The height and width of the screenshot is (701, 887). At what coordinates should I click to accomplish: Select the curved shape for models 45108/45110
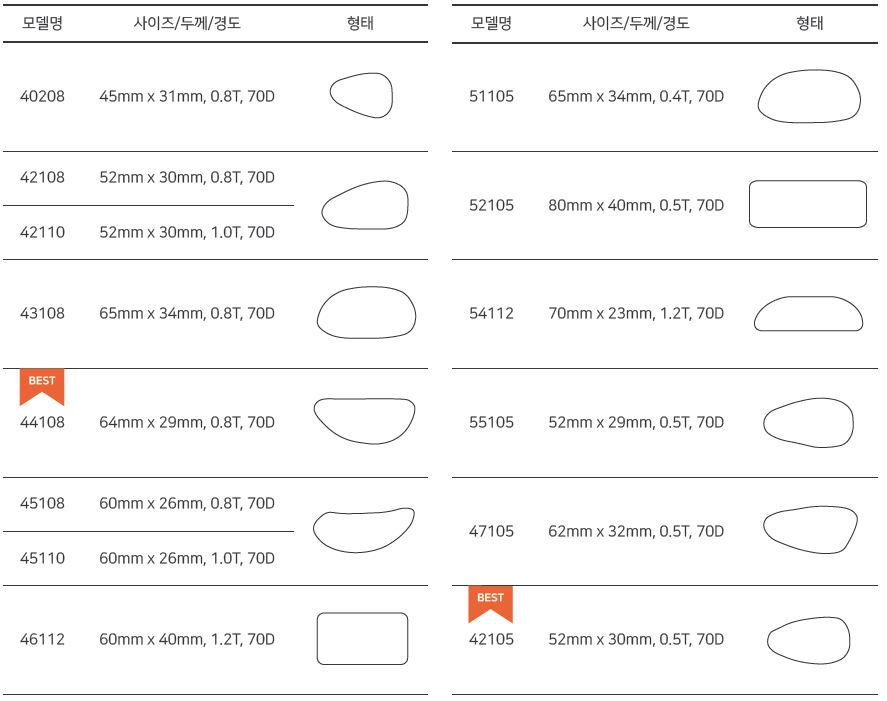[364, 530]
